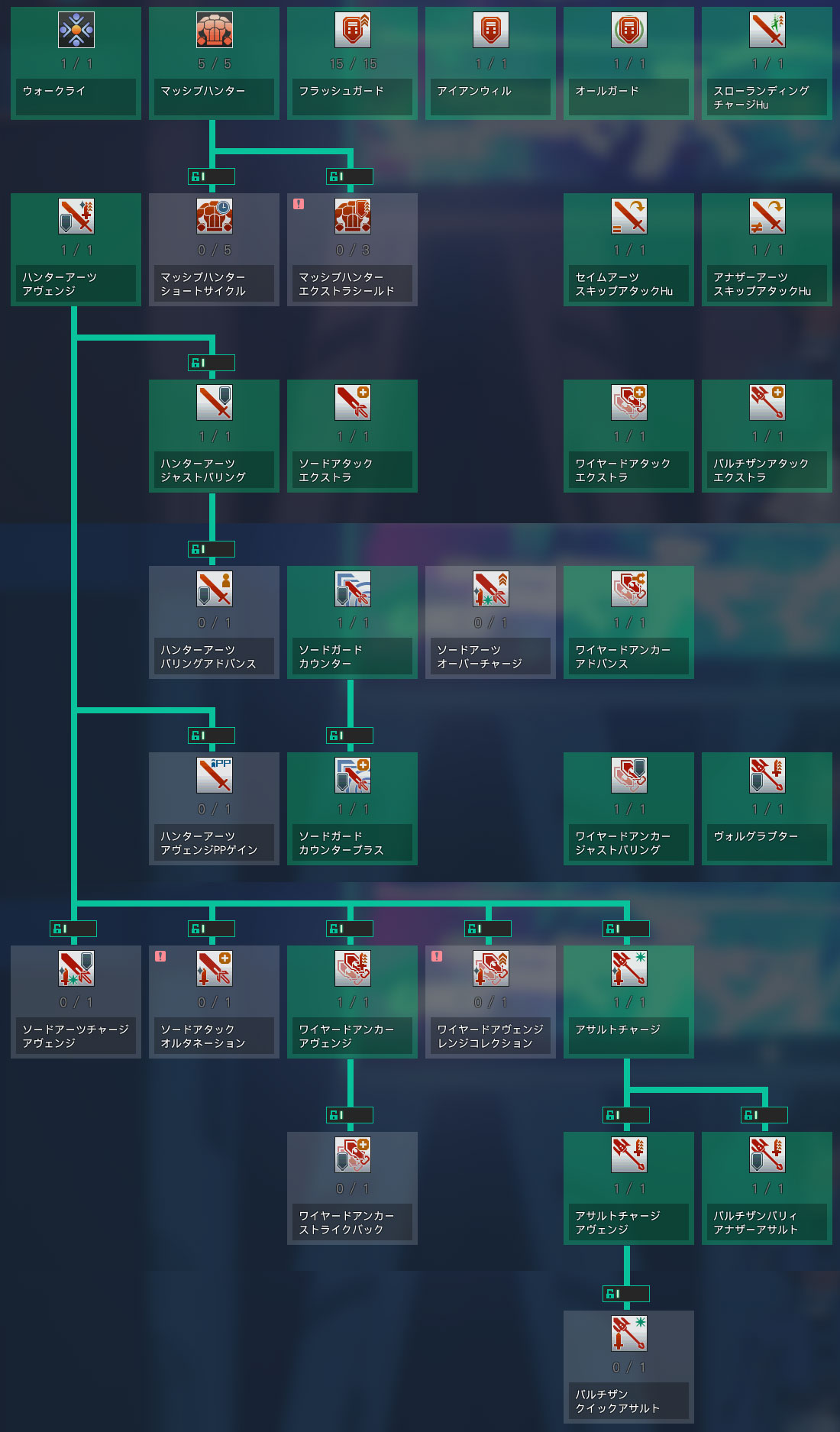Click the "15 / 15" level counter
Image resolution: width=840 pixels, height=1432 pixels.
click(x=353, y=64)
